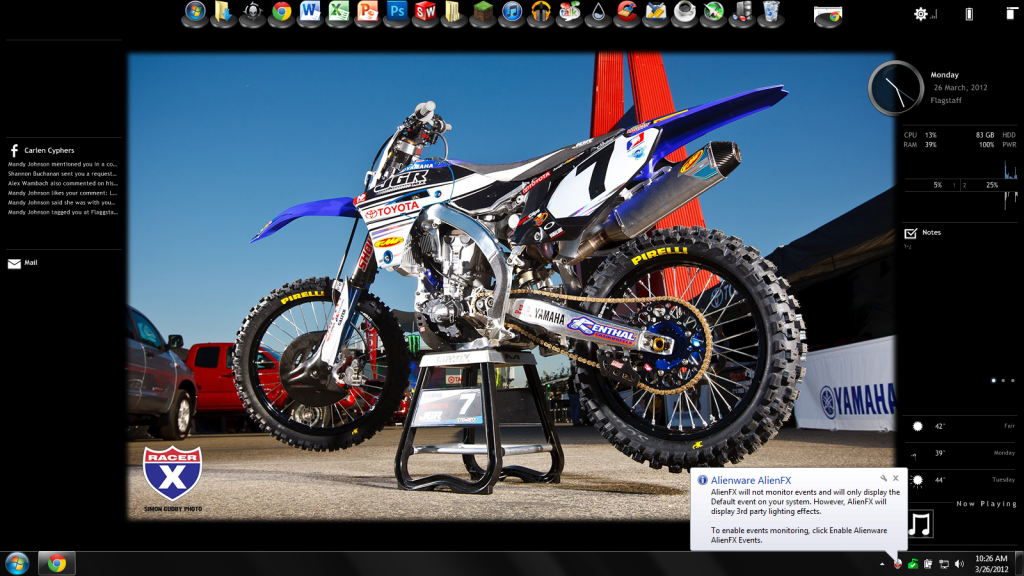The width and height of the screenshot is (1024, 576).
Task: Open the Windows Start menu
Action: coord(17,563)
